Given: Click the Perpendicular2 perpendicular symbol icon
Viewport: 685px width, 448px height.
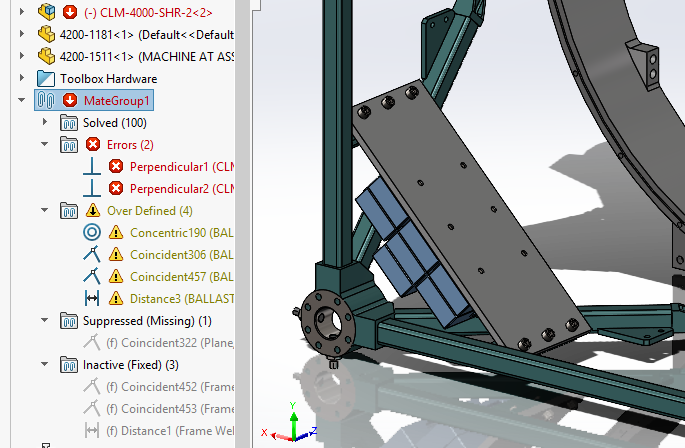Looking at the screenshot, I should [x=91, y=188].
